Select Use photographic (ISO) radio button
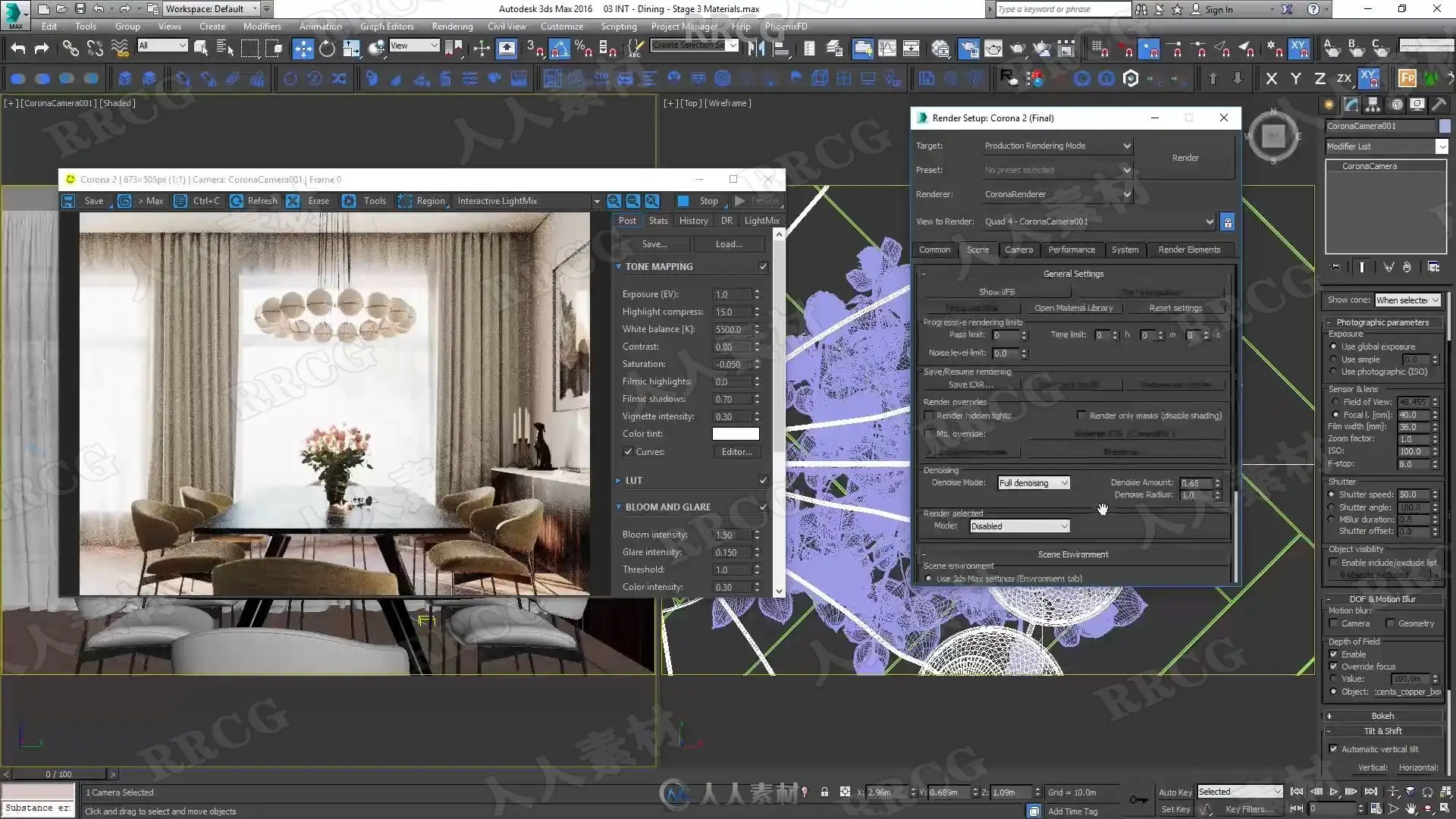This screenshot has width=1456, height=819. point(1334,372)
